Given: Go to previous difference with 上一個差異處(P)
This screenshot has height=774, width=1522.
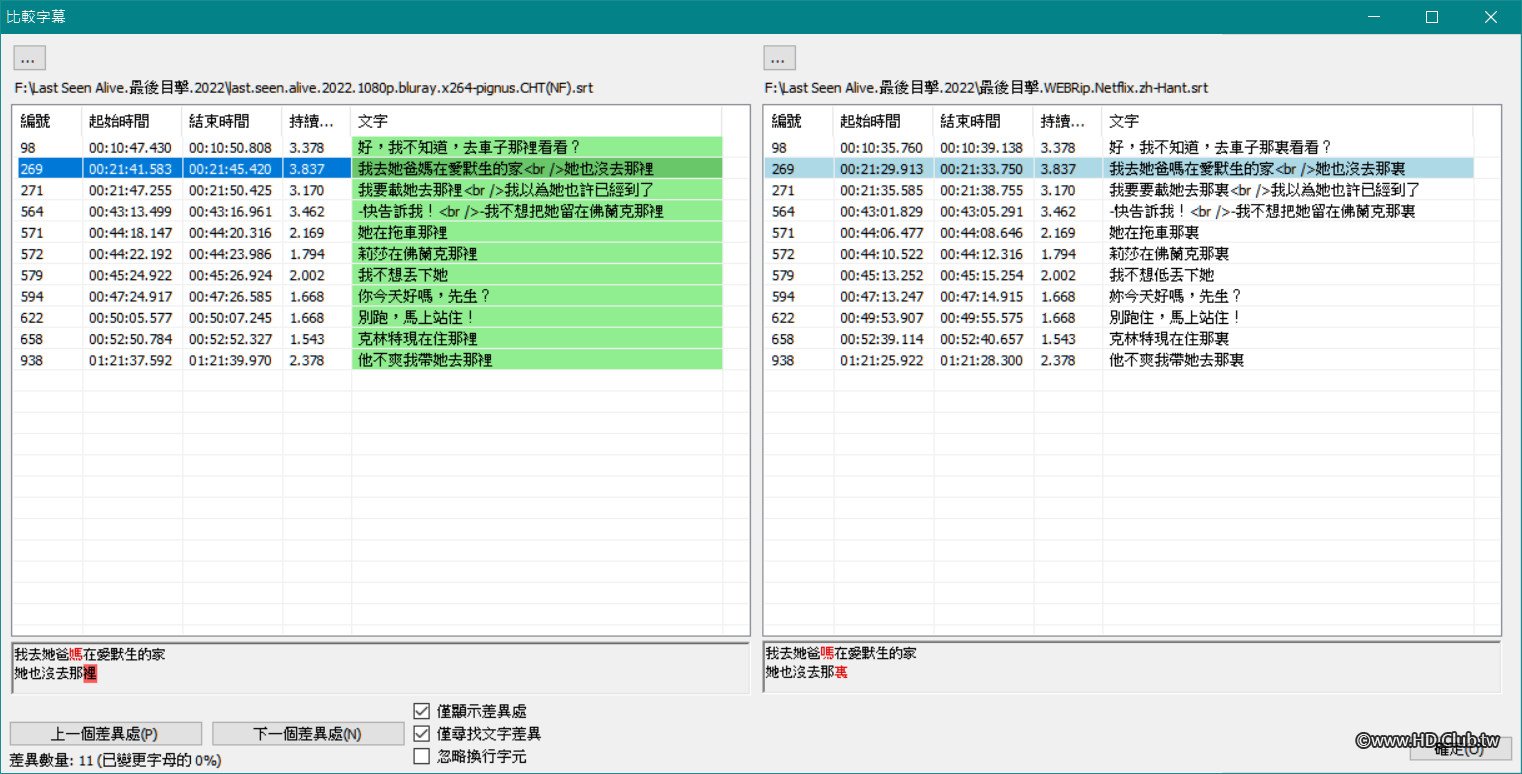Looking at the screenshot, I should point(107,734).
